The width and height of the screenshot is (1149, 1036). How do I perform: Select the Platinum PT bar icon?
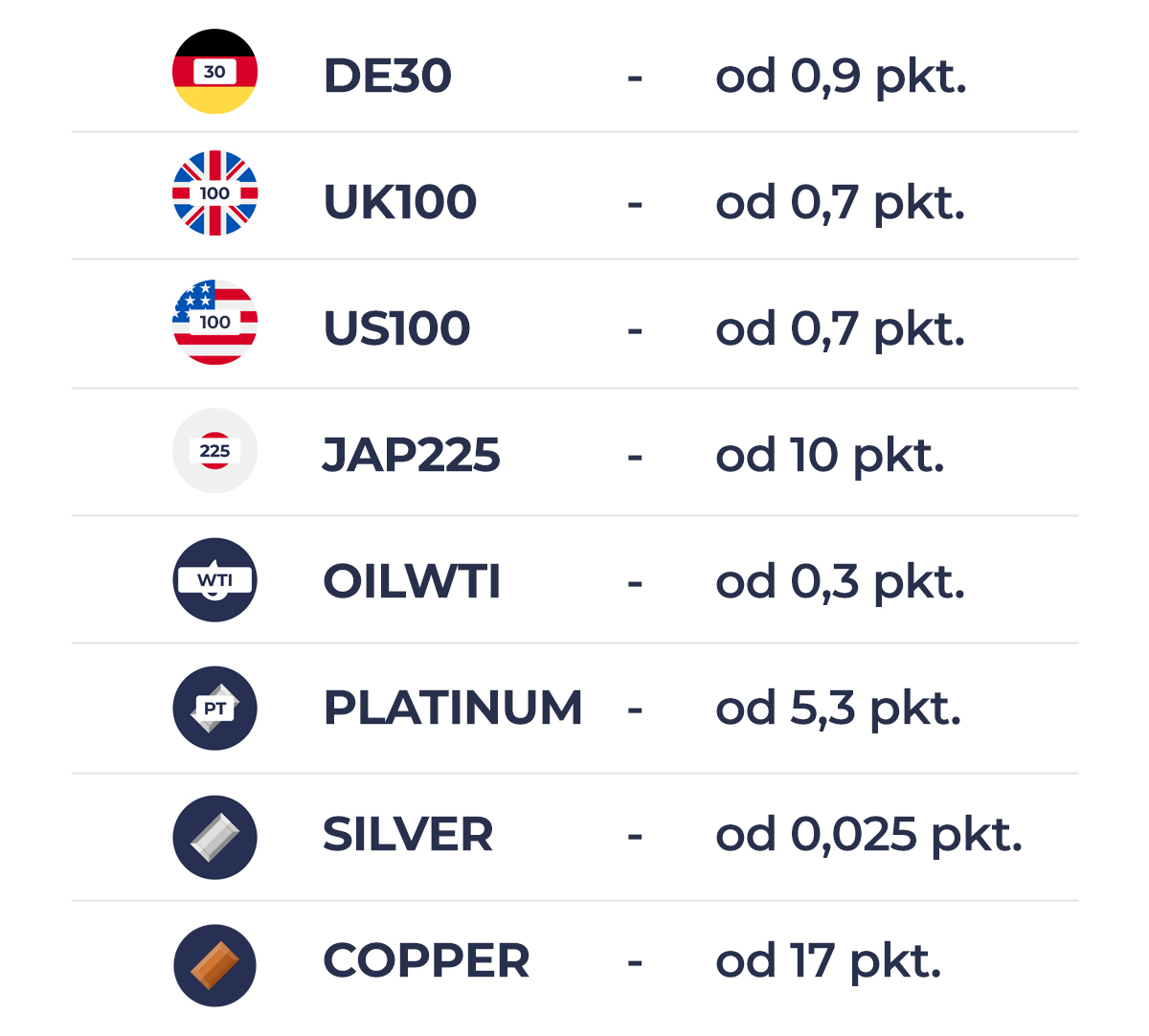[214, 709]
